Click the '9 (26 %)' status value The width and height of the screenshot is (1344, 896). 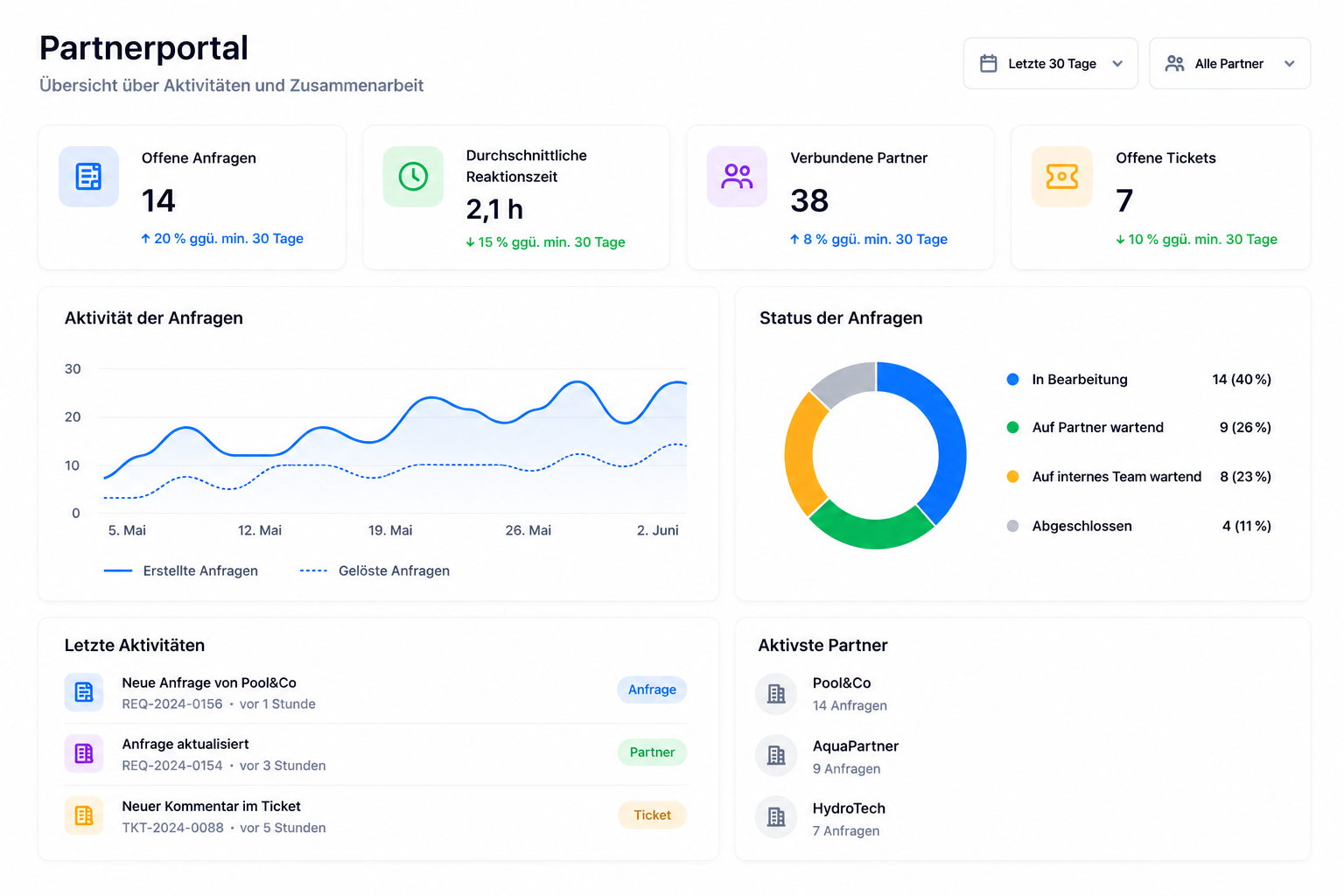(x=1245, y=427)
